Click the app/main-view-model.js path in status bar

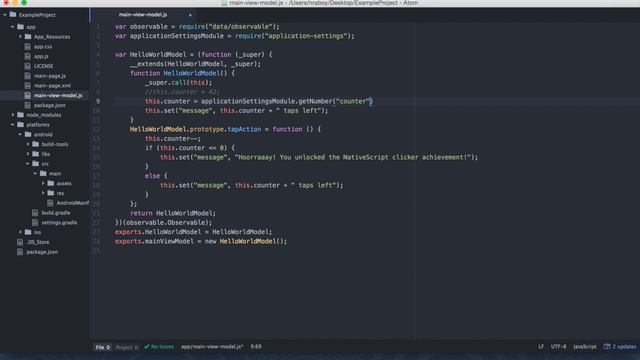click(212, 347)
